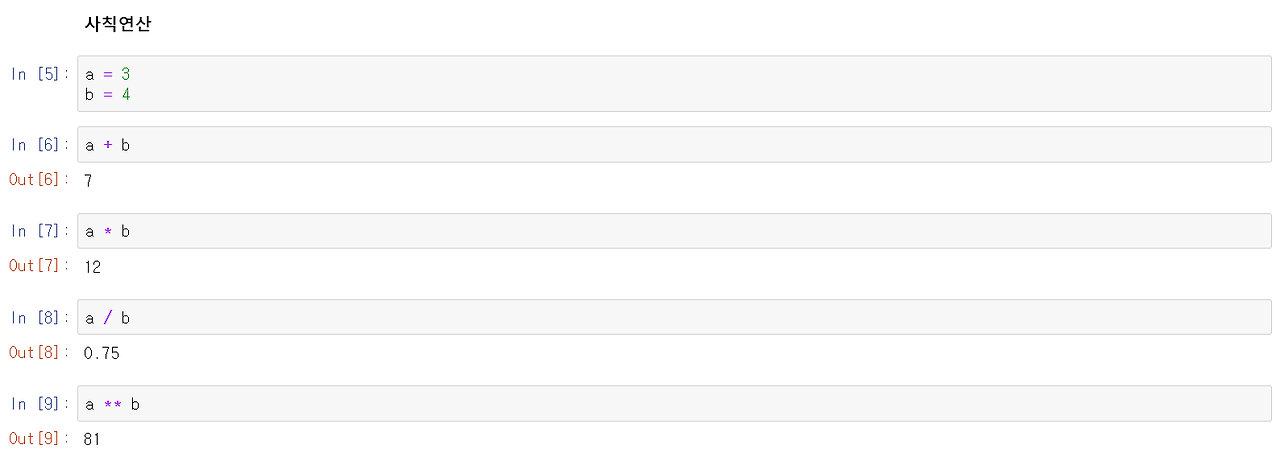The image size is (1280, 457).
Task: Click the In [9] prompt label
Action: [x=40, y=404]
